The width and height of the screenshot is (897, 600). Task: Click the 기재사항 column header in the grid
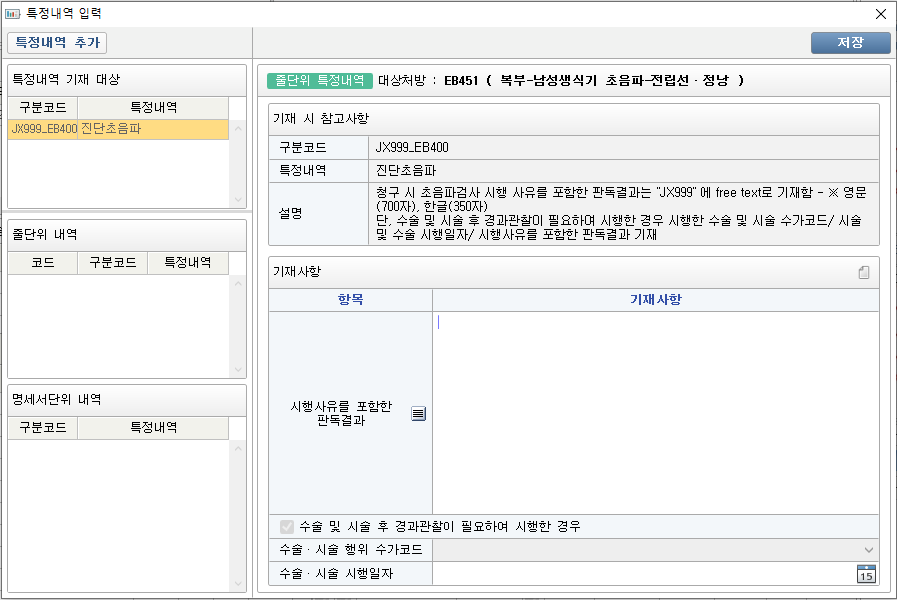(655, 299)
